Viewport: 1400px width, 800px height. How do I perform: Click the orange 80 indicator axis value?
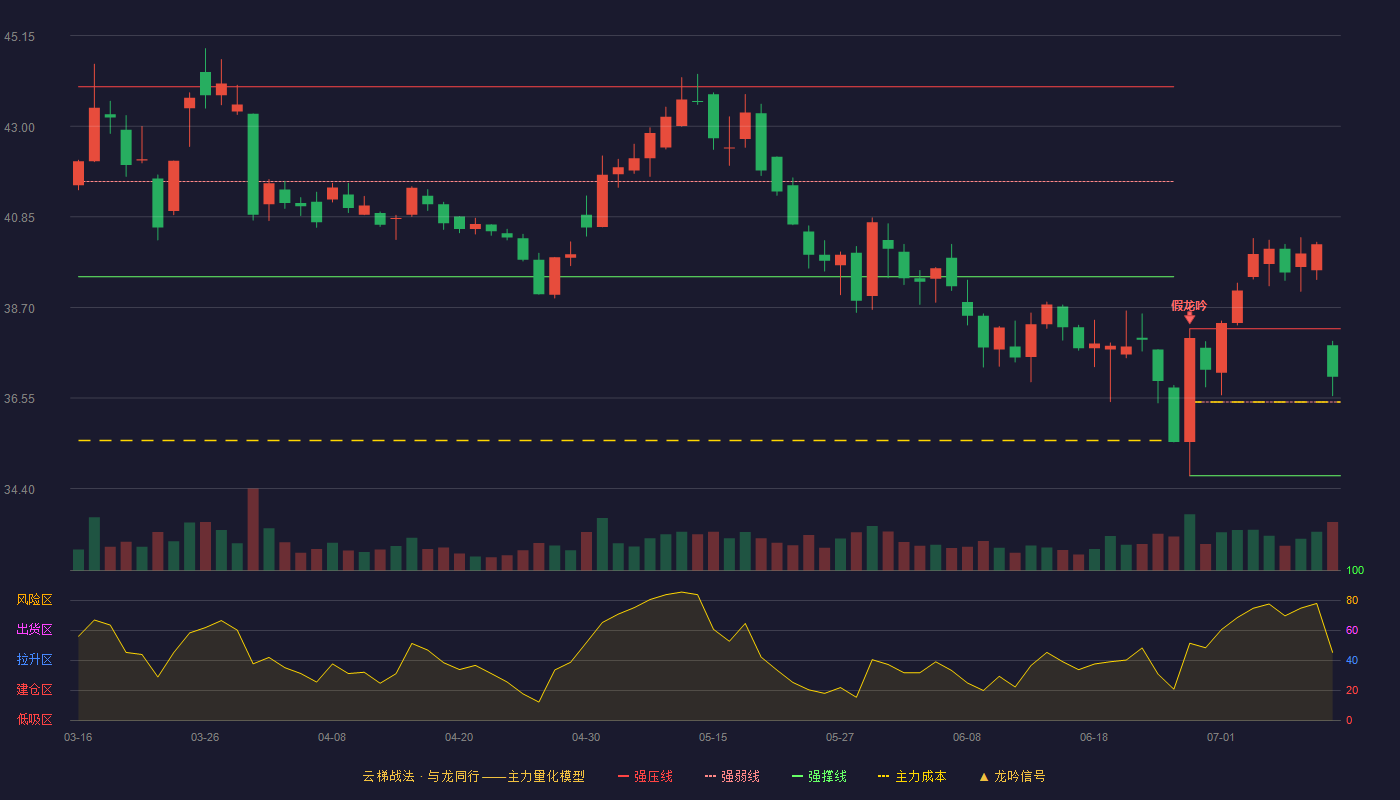click(1352, 600)
